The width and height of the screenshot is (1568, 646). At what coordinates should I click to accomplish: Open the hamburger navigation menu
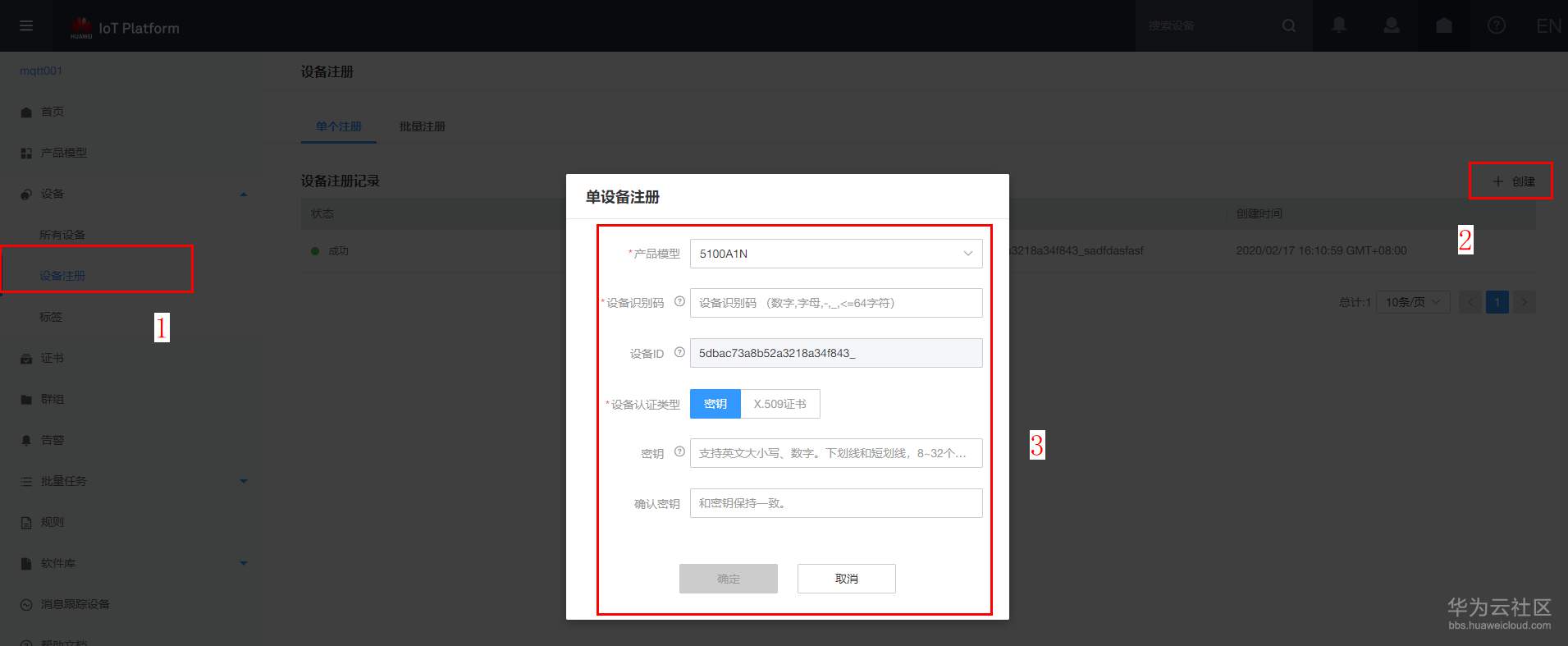click(26, 26)
